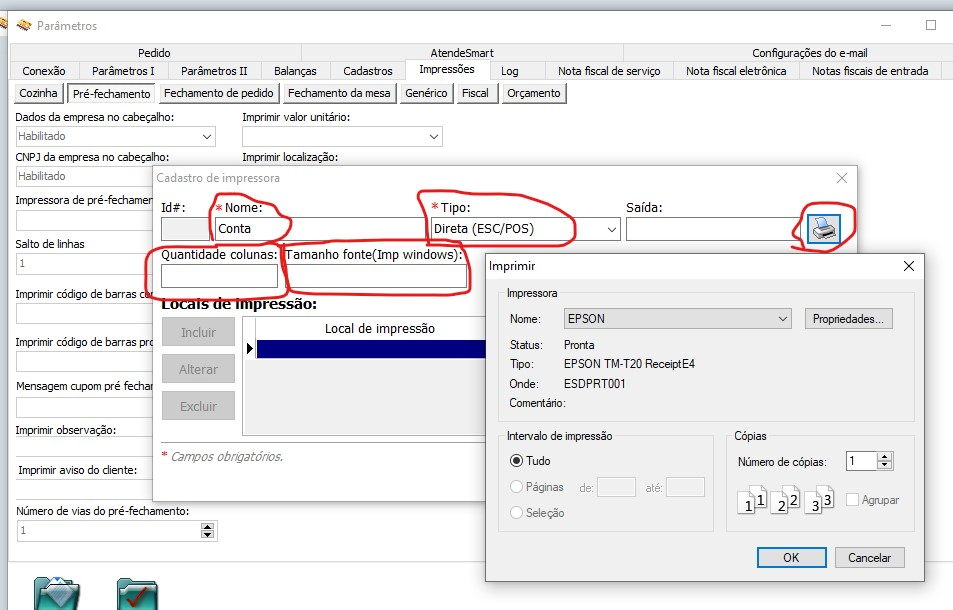
Task: Select the Impressões tab
Action: 447,69
